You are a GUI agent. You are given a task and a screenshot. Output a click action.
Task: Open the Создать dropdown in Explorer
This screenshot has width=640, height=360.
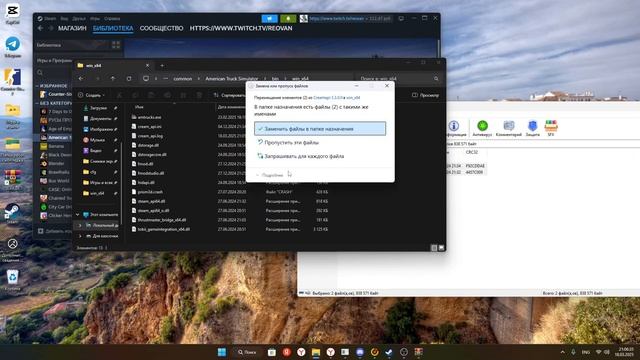click(91, 95)
